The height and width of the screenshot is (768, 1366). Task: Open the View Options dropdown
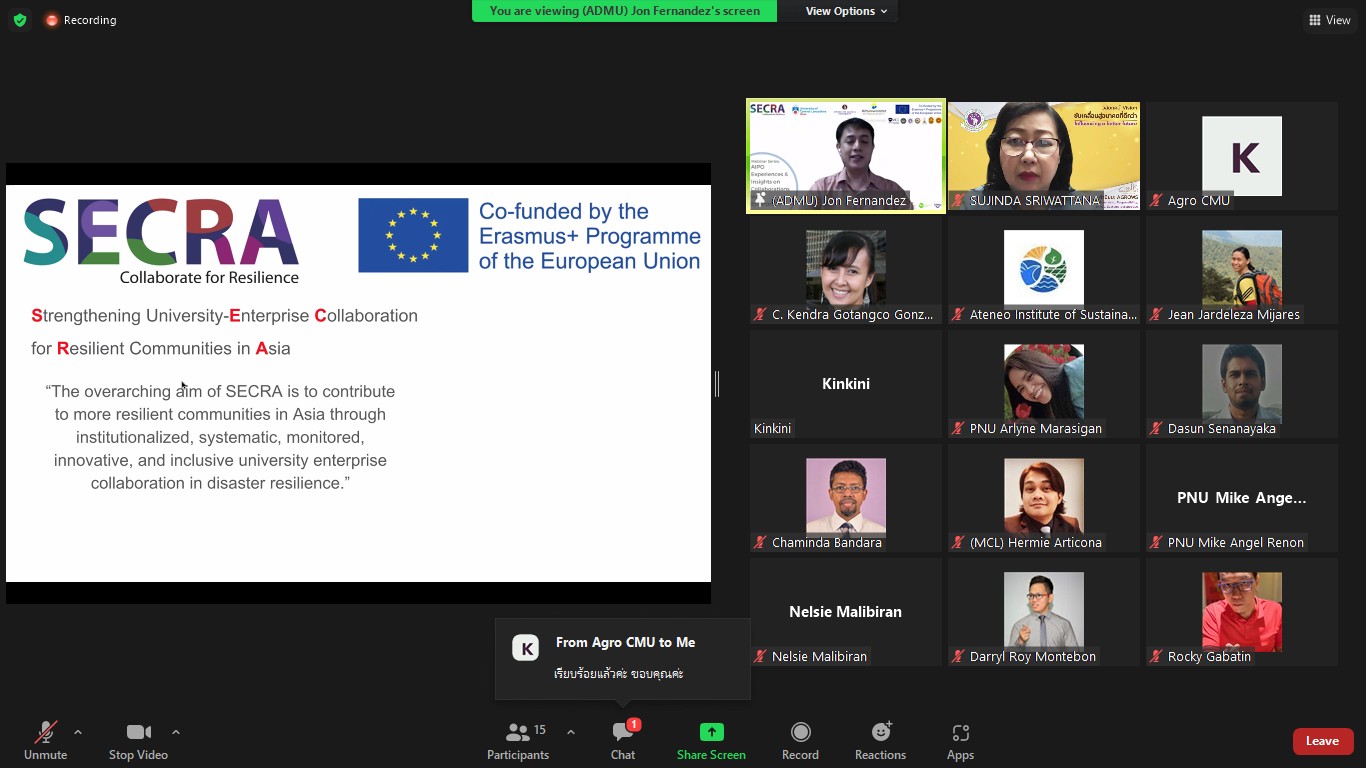click(846, 11)
